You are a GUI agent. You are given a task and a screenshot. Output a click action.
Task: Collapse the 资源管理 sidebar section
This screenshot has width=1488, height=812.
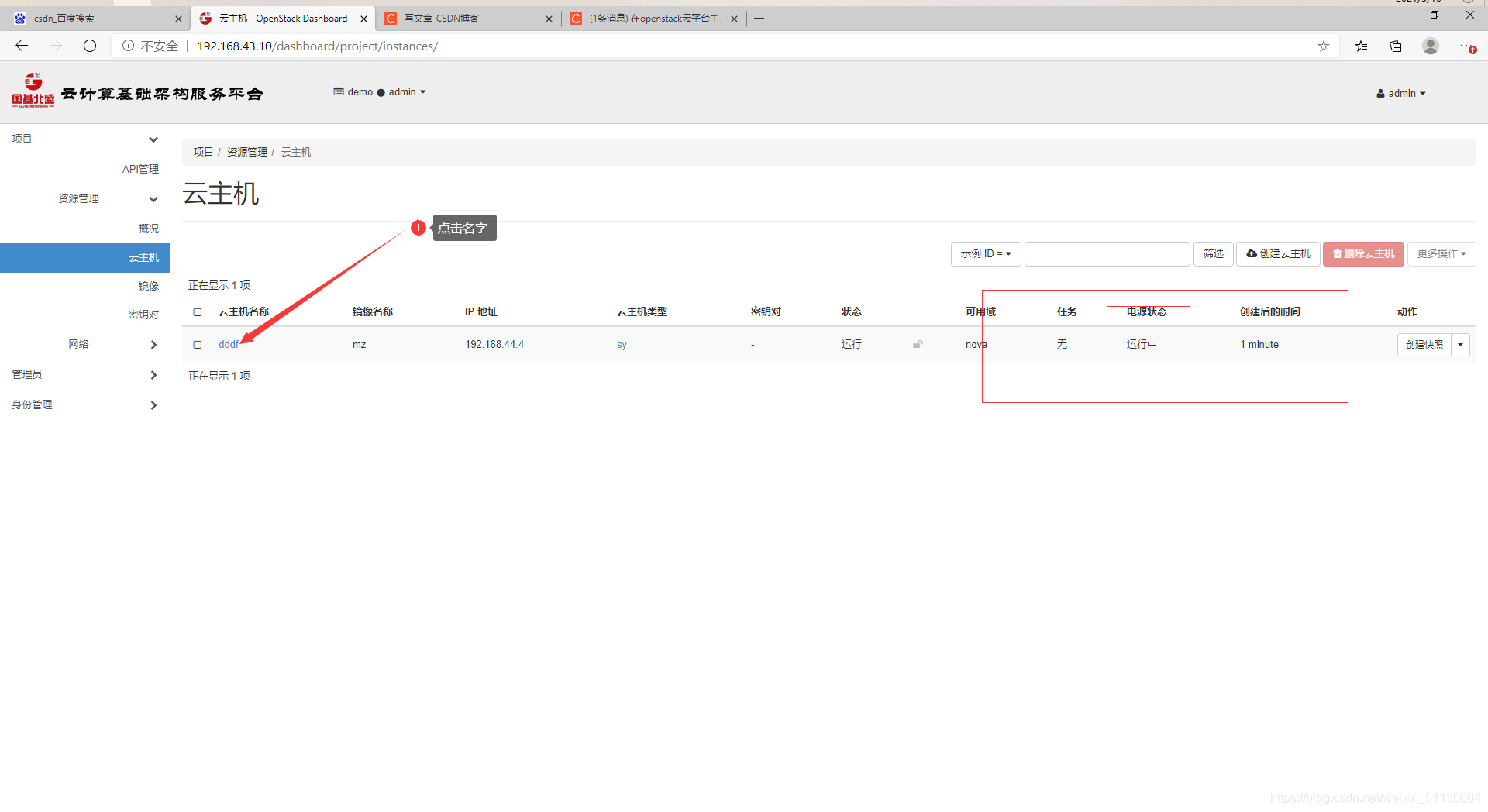click(x=153, y=199)
